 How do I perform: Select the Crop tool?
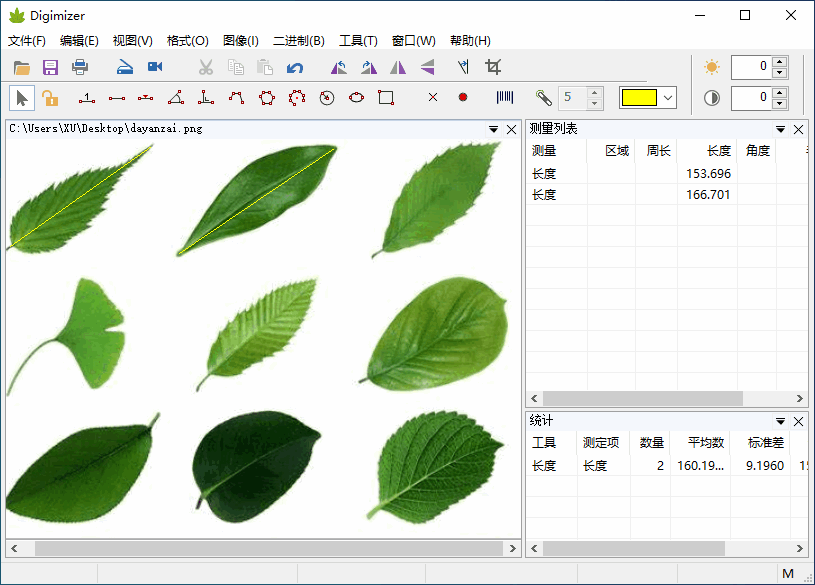494,67
